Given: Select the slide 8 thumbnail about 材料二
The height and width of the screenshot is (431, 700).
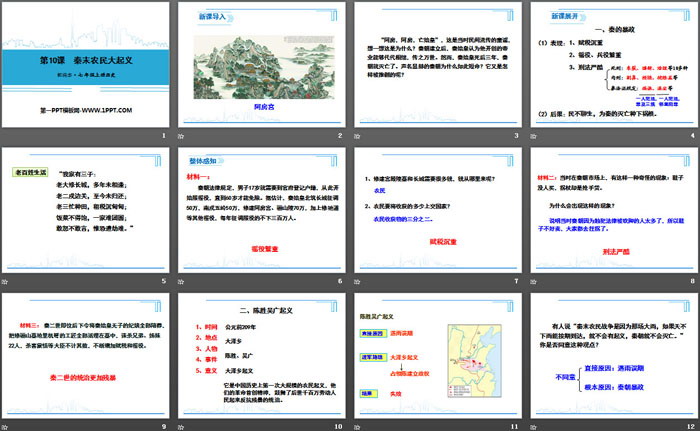Looking at the screenshot, I should point(612,213).
